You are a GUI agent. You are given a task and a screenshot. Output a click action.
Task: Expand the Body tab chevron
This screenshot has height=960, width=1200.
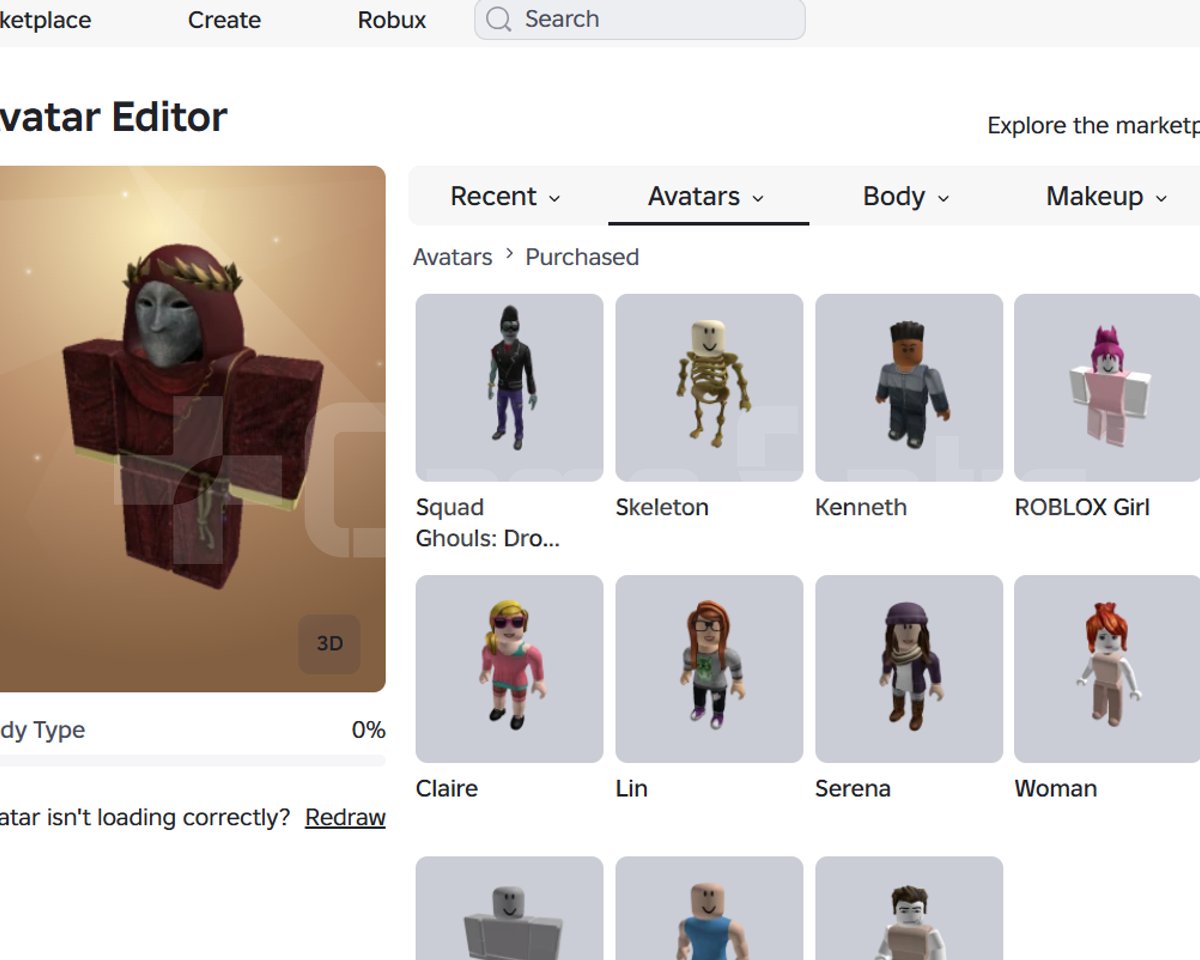942,198
